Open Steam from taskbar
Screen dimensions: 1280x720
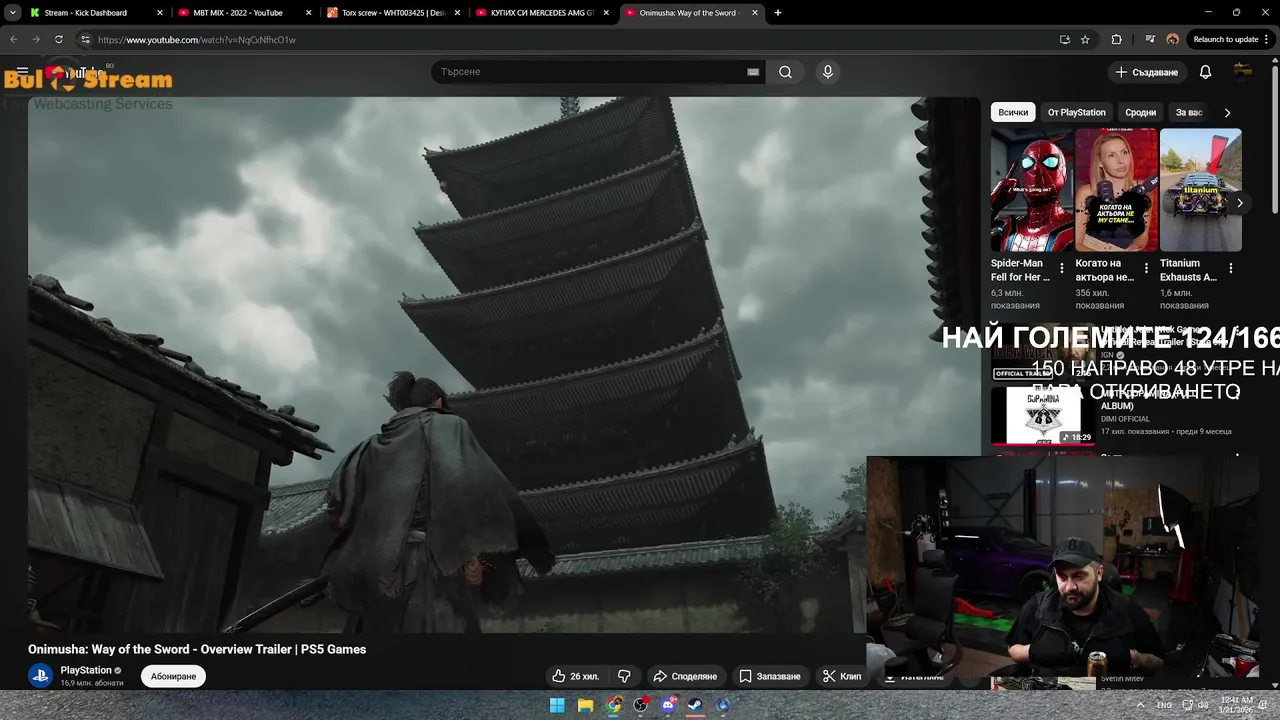point(695,705)
